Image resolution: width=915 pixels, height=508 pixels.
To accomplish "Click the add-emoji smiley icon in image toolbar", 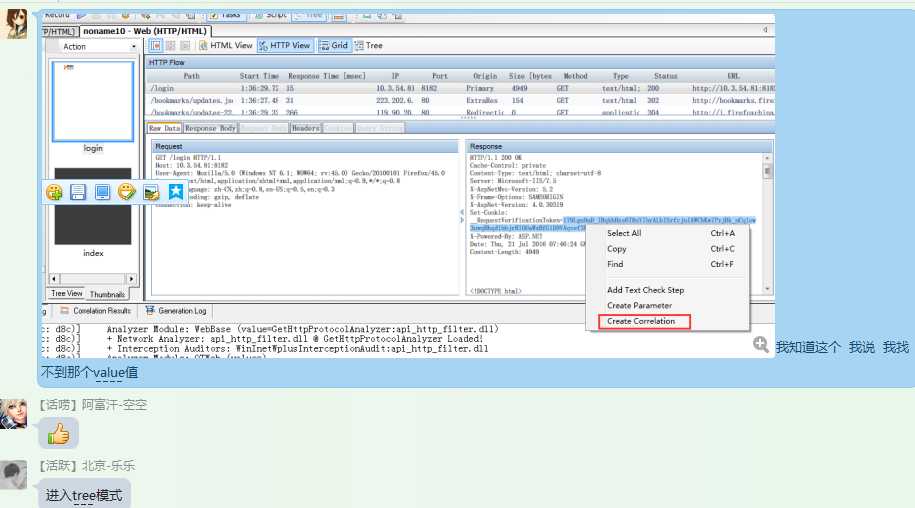I will (54, 192).
